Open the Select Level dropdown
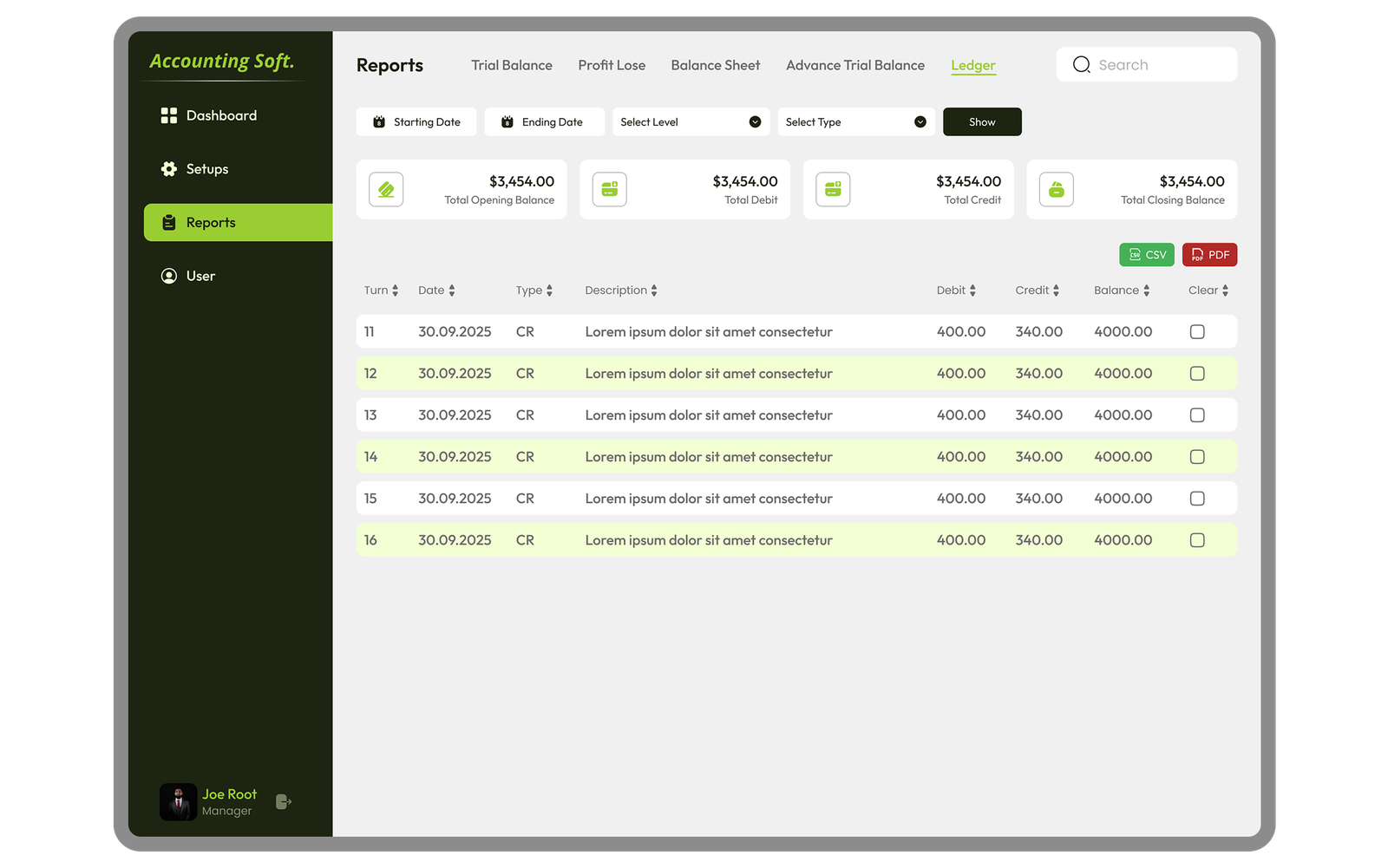Image resolution: width=1388 pixels, height=868 pixels. tap(691, 121)
